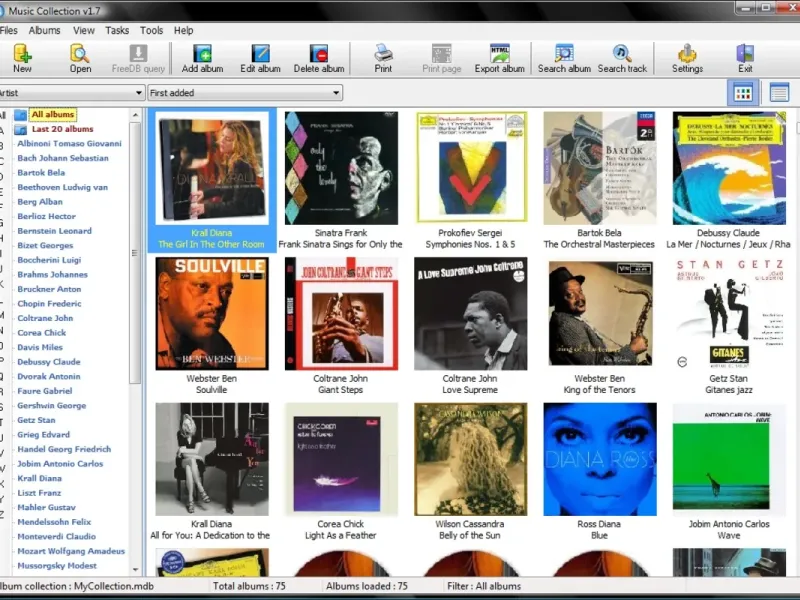Click the Last 20 albums folder icon
The width and height of the screenshot is (800, 600).
point(20,130)
